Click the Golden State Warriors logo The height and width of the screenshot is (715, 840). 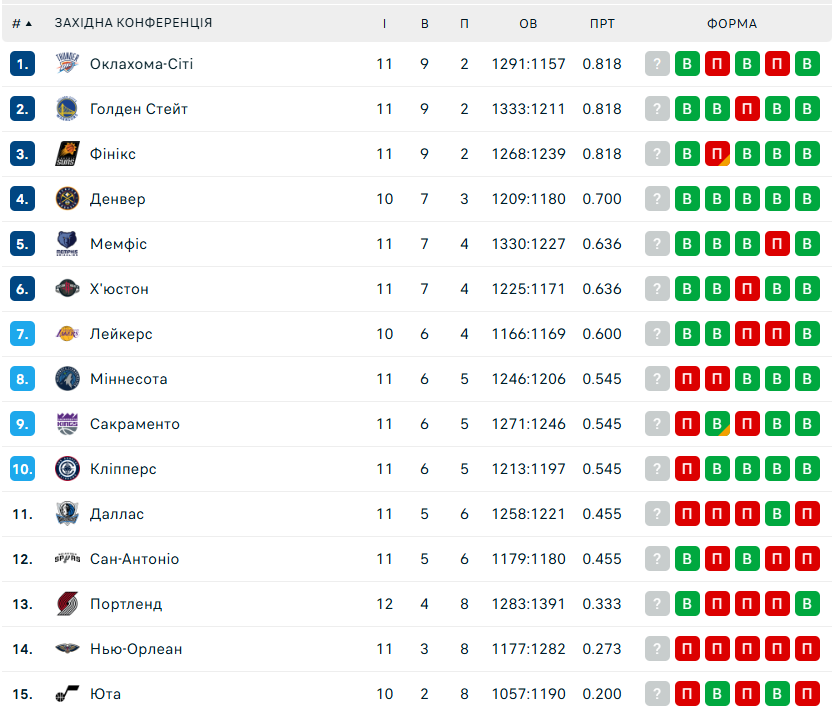coord(67,109)
